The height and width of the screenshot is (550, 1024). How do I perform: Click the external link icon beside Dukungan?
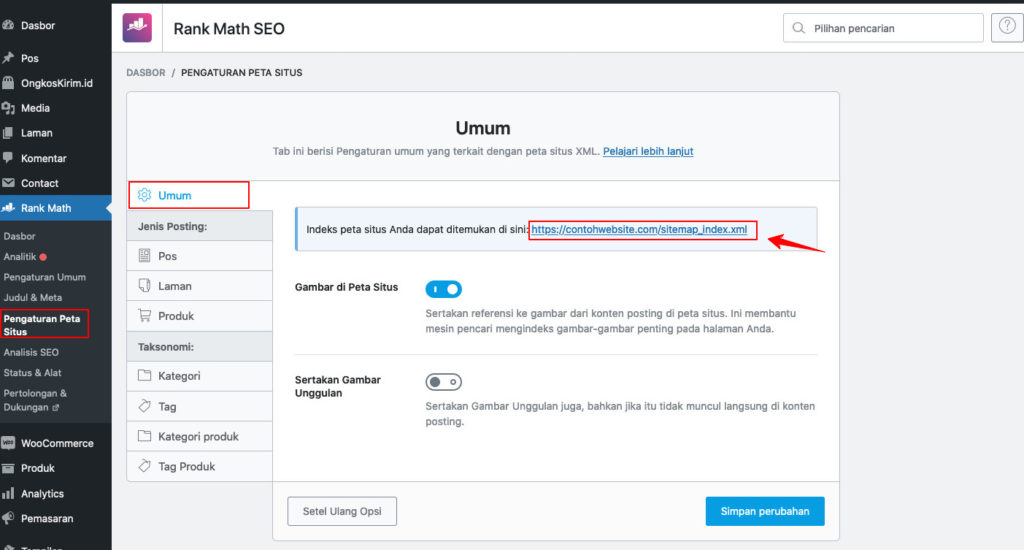56,408
